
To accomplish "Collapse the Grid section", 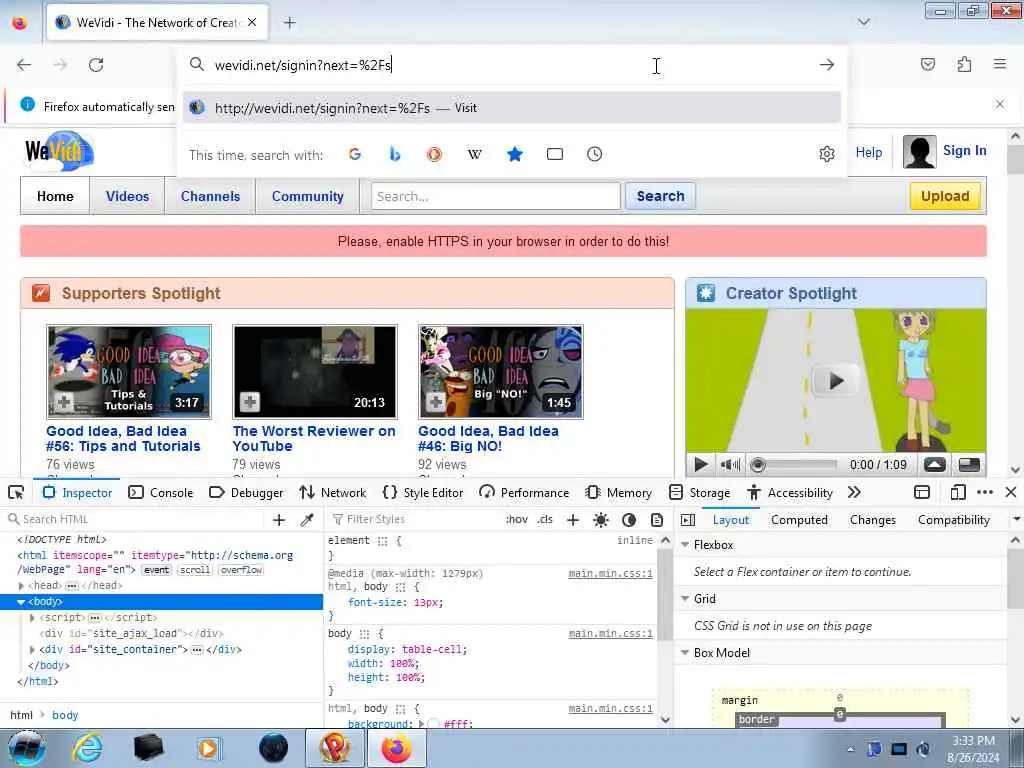I will pyautogui.click(x=685, y=599).
